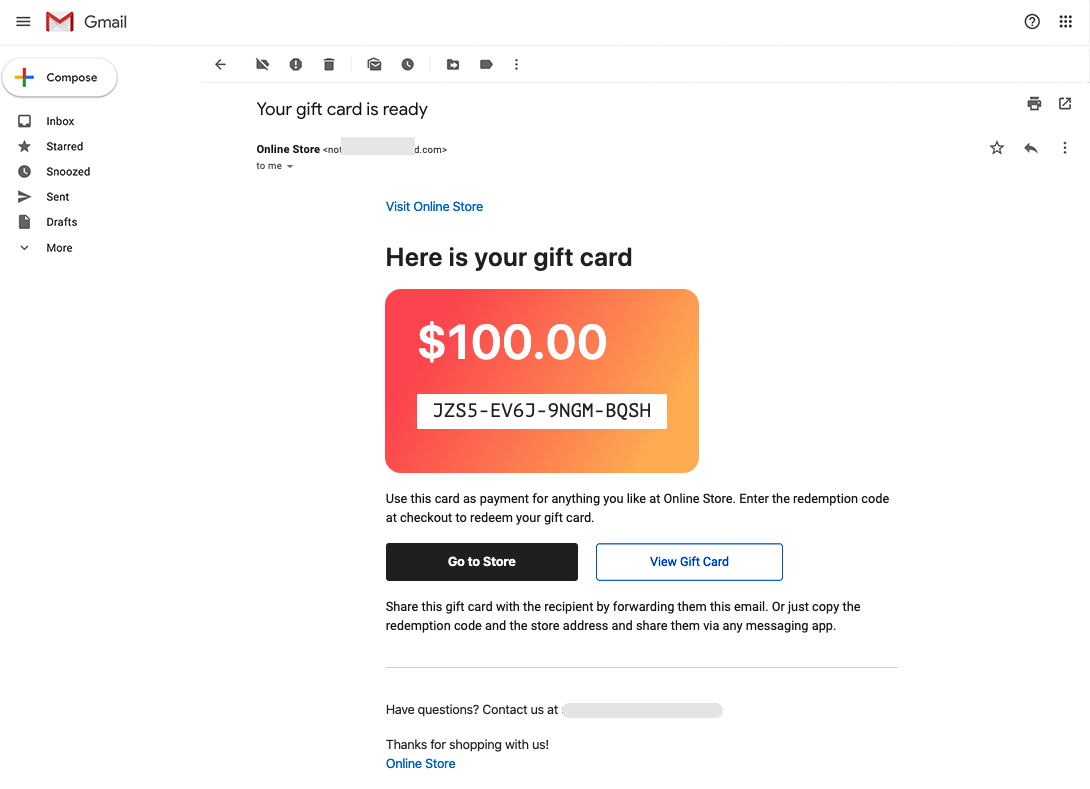Toggle the star on this email

(997, 147)
